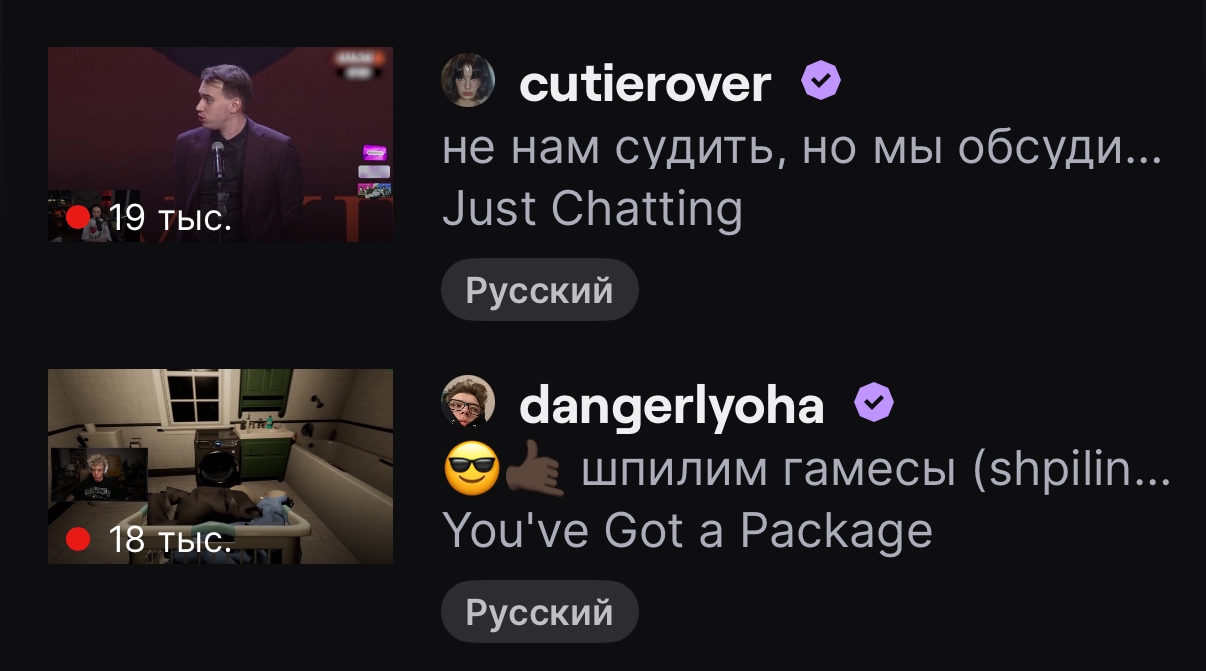
Task: Click red live dot beside 18 тыс.
Action: click(78, 540)
